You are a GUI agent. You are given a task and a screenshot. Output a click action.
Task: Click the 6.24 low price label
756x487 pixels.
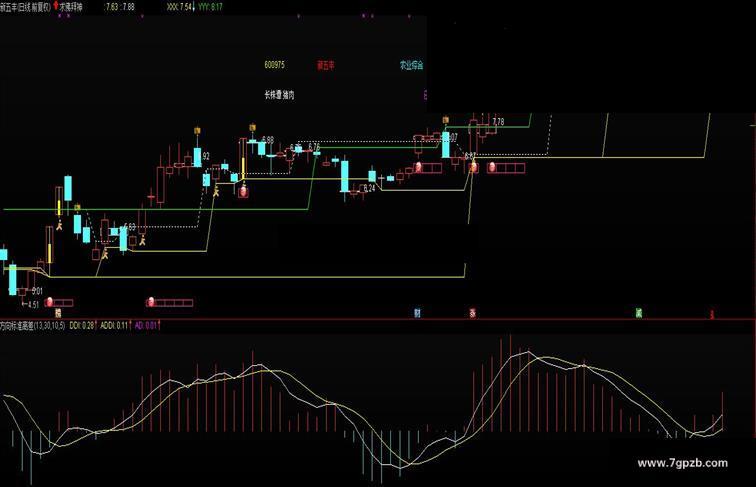(369, 189)
